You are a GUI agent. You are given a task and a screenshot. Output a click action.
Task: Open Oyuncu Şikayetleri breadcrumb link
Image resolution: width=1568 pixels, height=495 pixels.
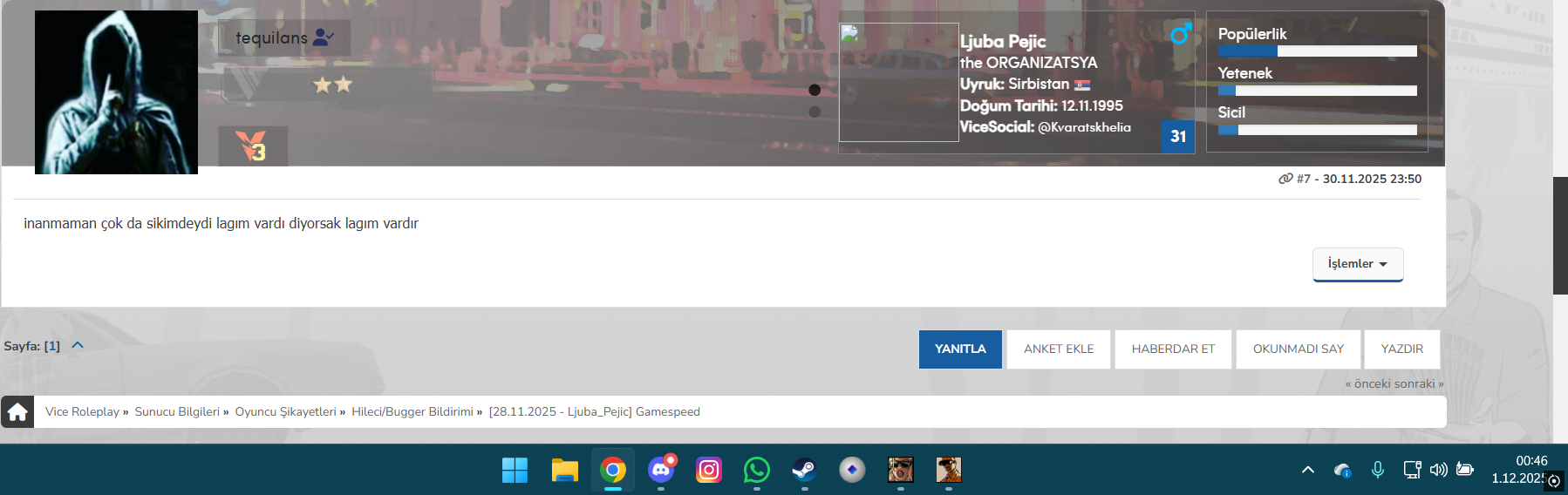(x=285, y=412)
